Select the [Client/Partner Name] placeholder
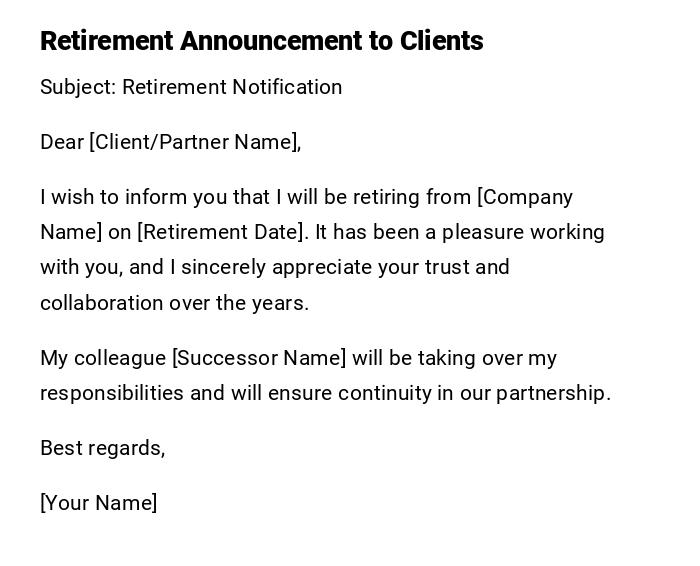Screen dimensions: 700x566 (195, 142)
